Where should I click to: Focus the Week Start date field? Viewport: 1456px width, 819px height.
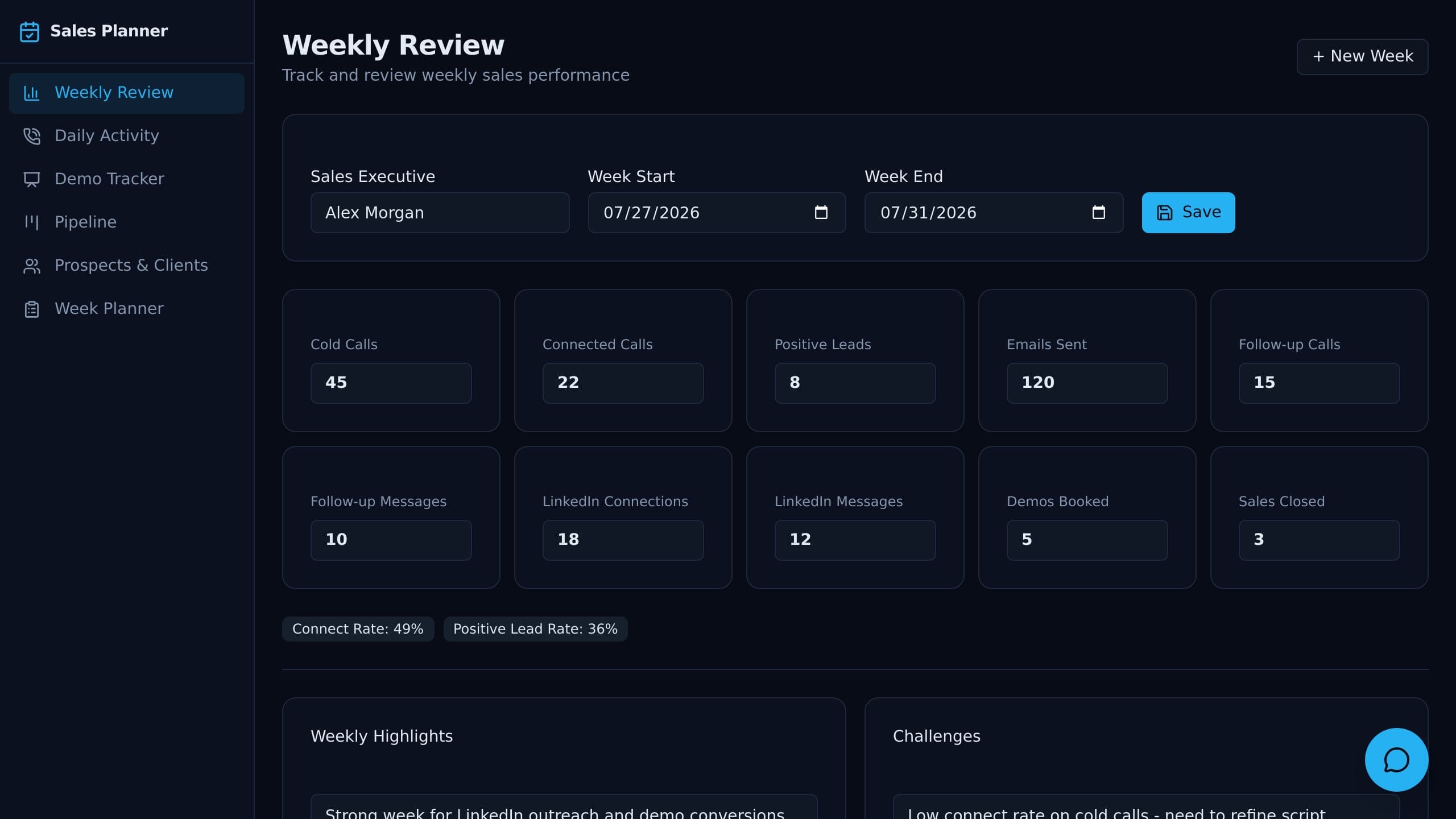(x=717, y=213)
